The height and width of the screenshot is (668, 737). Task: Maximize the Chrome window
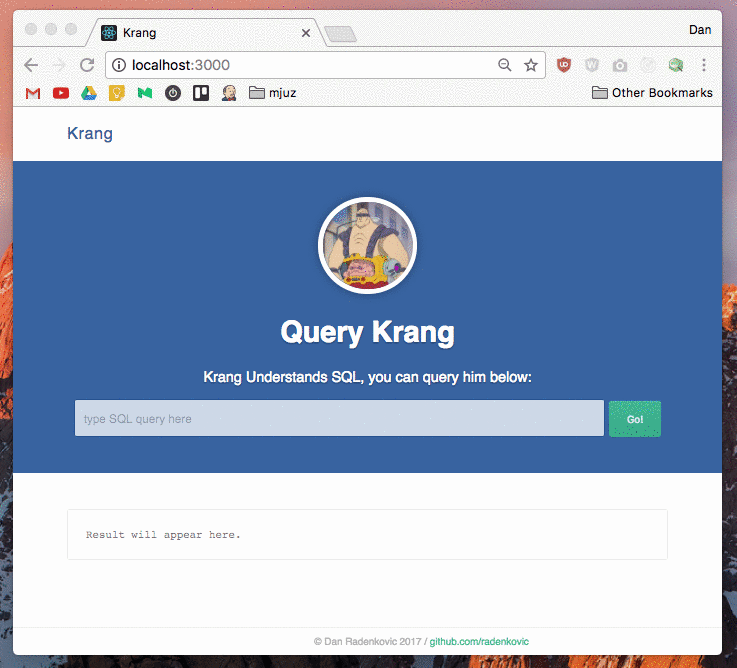[x=71, y=29]
